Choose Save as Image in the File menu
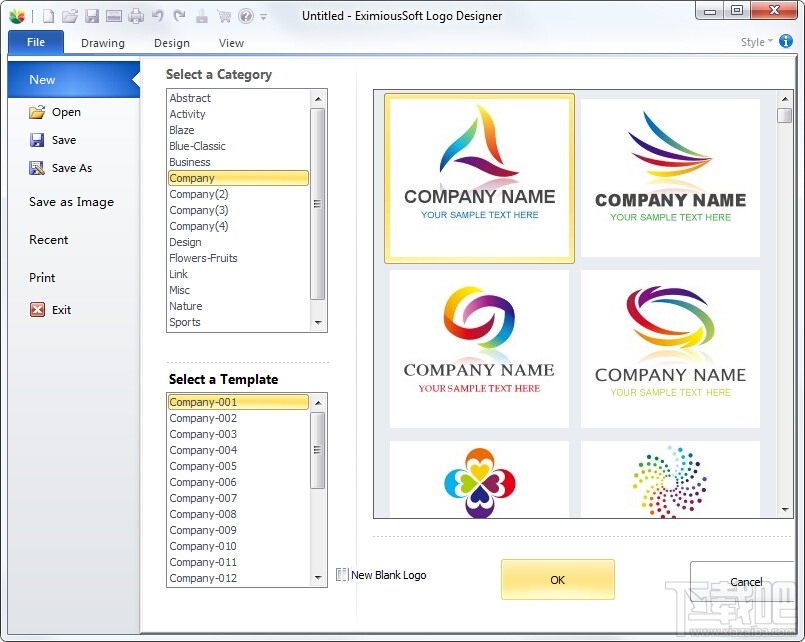The width and height of the screenshot is (805, 642). point(71,202)
